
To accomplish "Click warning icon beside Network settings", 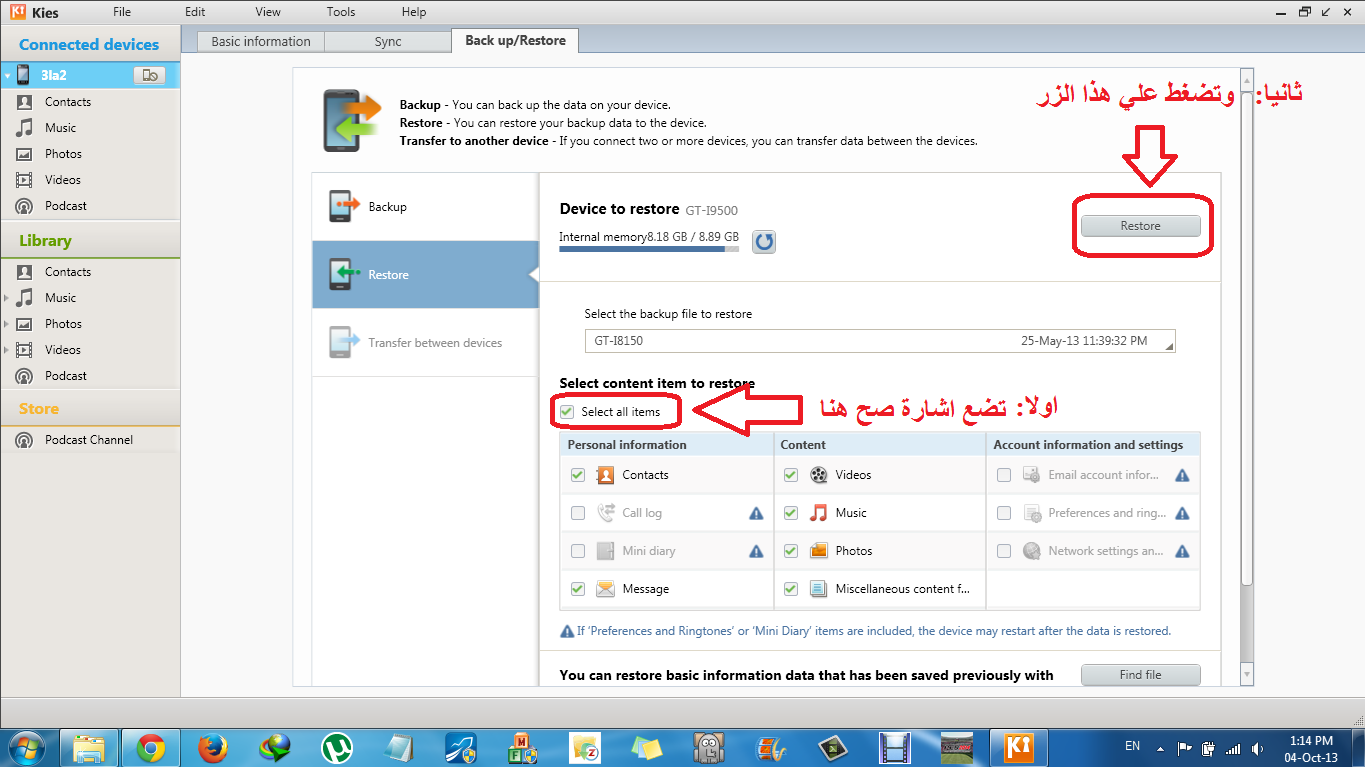I will coord(1182,551).
